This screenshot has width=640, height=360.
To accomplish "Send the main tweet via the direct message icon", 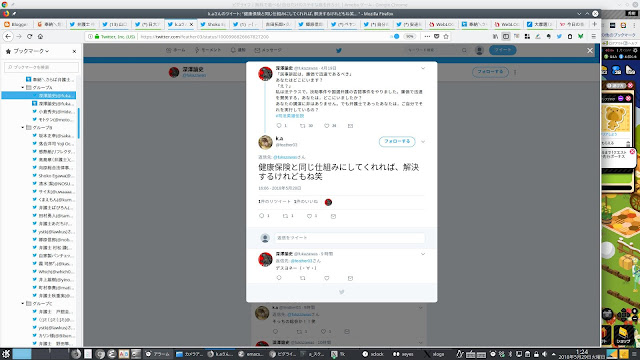I will 333,216.
